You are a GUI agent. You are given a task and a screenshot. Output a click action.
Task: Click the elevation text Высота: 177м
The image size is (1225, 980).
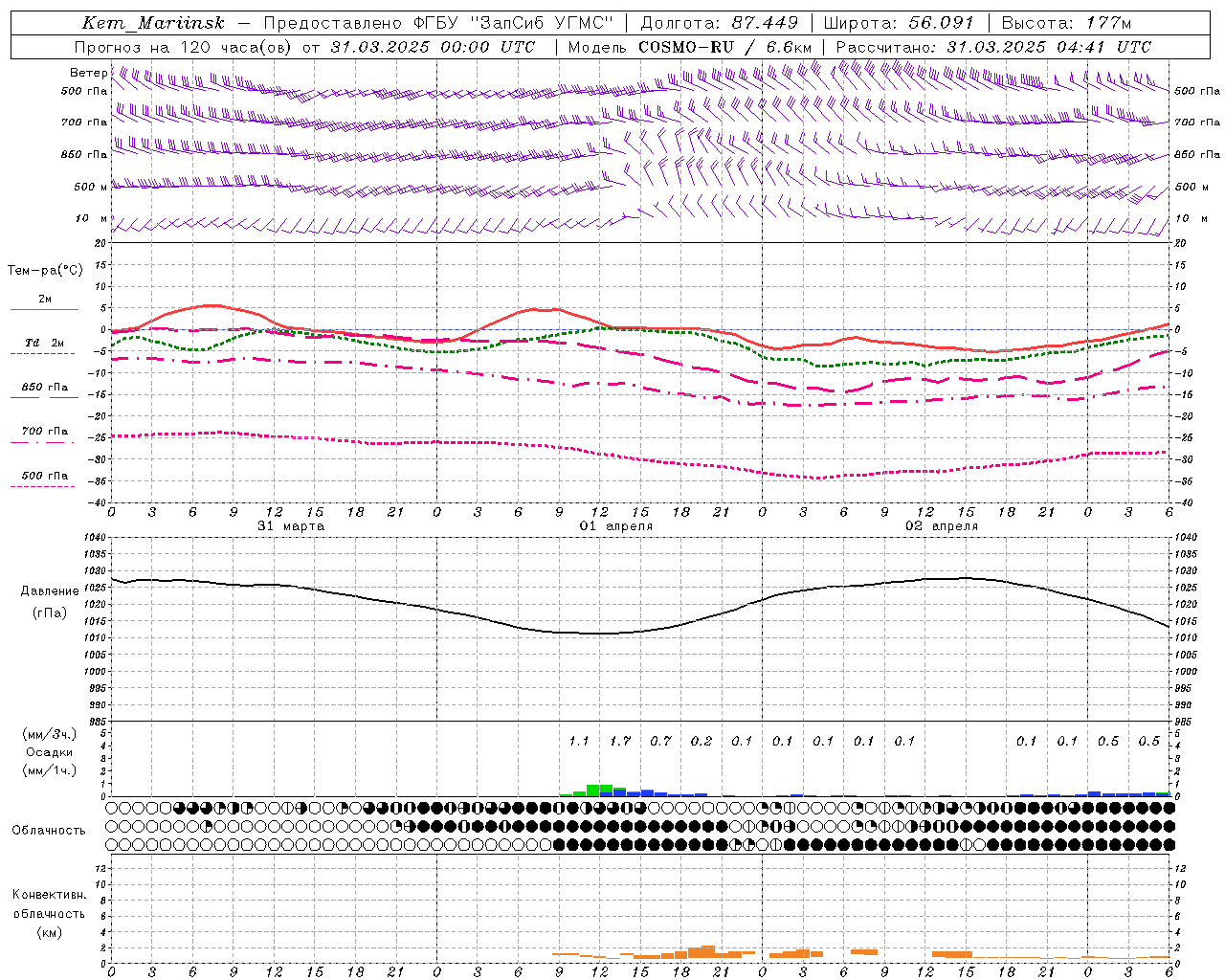(x=1066, y=23)
